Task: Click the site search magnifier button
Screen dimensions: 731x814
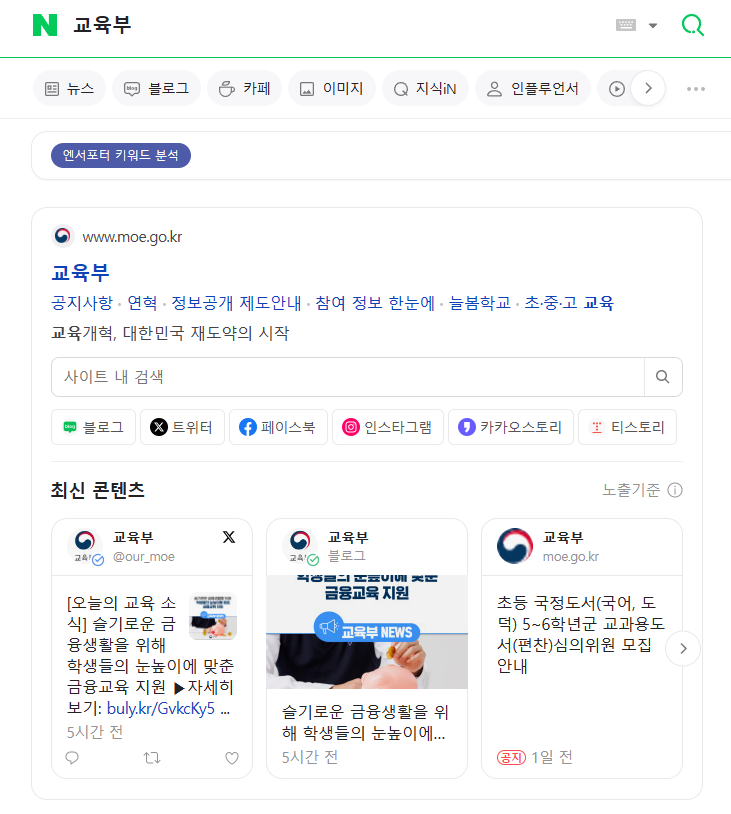Action: pyautogui.click(x=663, y=377)
